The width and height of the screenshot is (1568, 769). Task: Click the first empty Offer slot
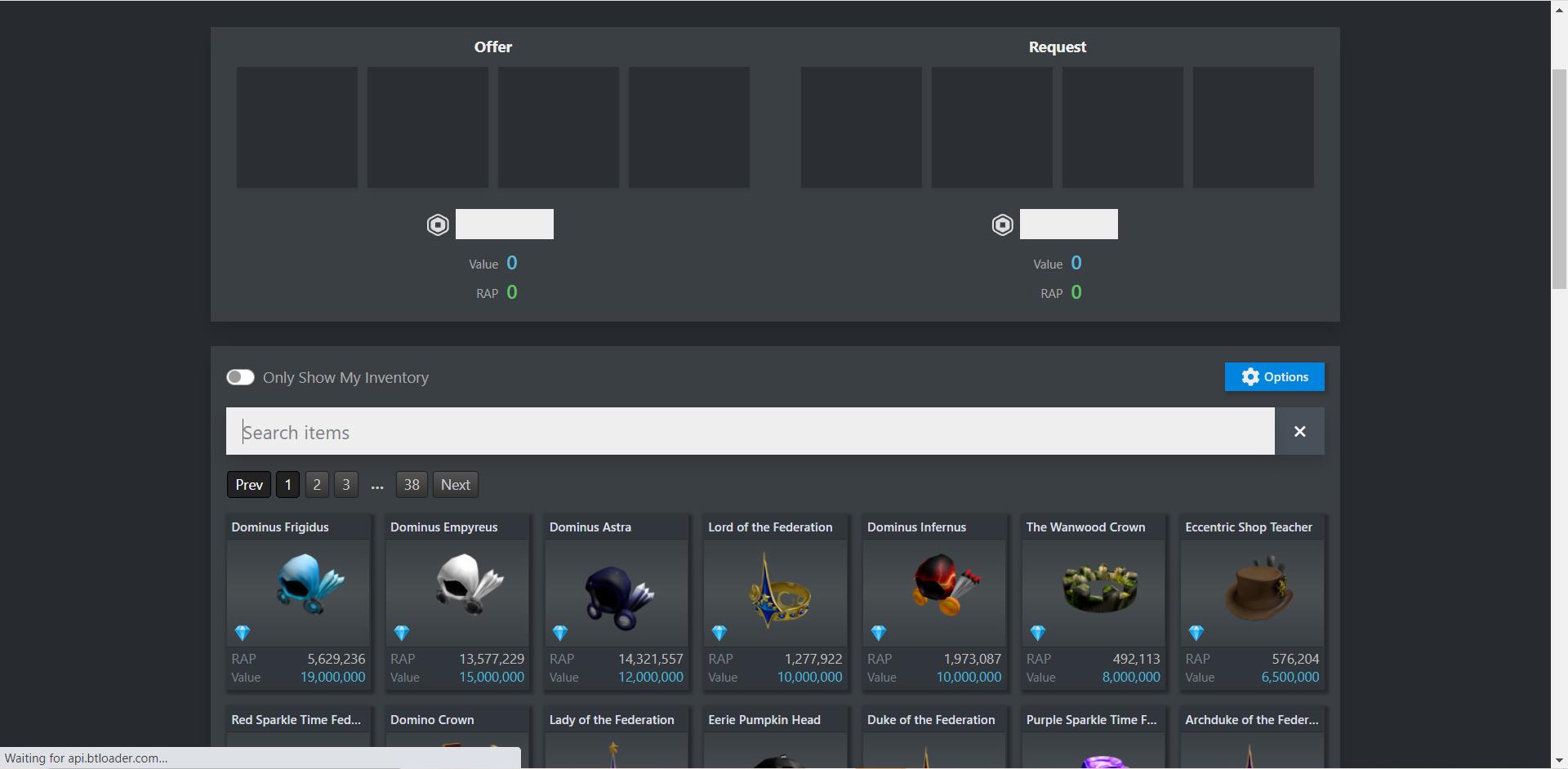(x=297, y=127)
